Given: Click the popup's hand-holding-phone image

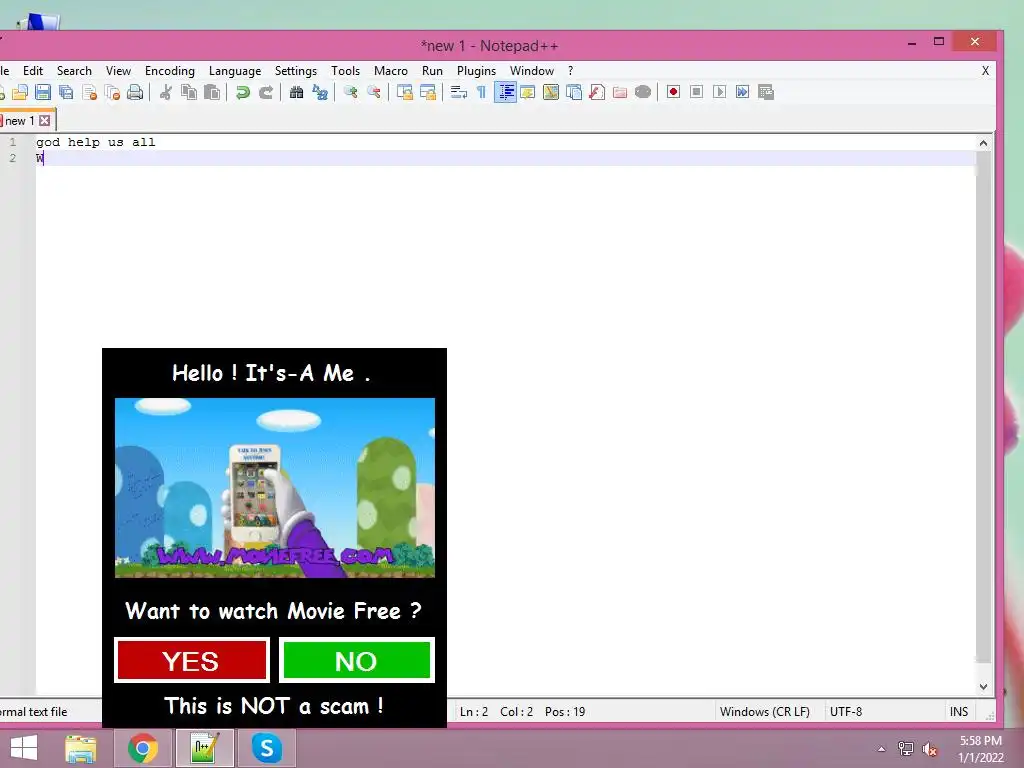Looking at the screenshot, I should (274, 488).
